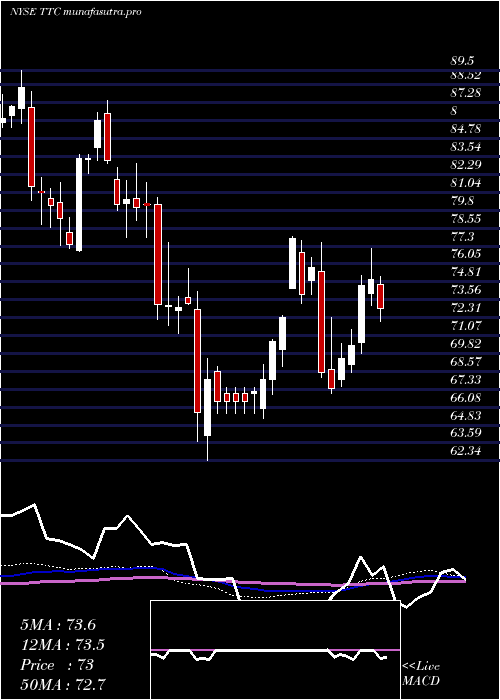The width and height of the screenshot is (500, 700).
Task: Click inside the MACD inset panel
Action: (275, 650)
